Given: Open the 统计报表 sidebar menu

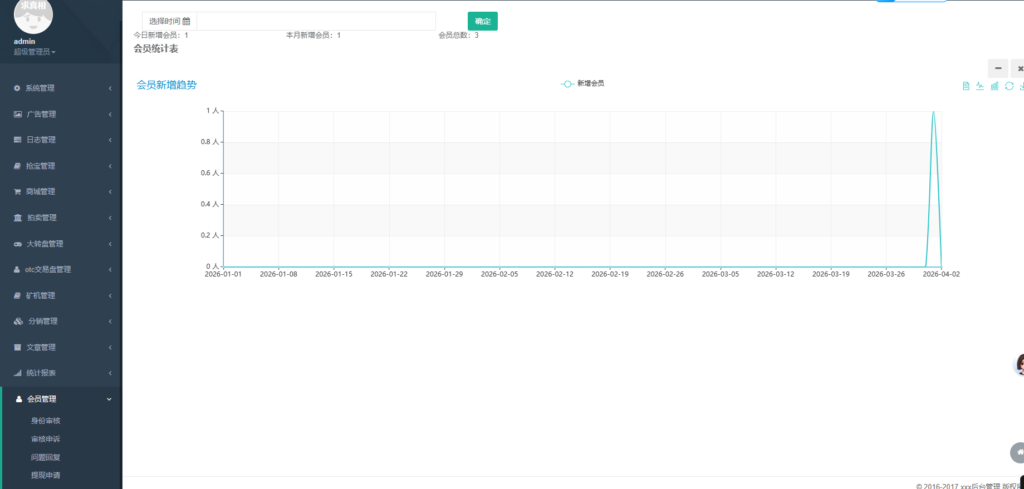Looking at the screenshot, I should coord(60,373).
